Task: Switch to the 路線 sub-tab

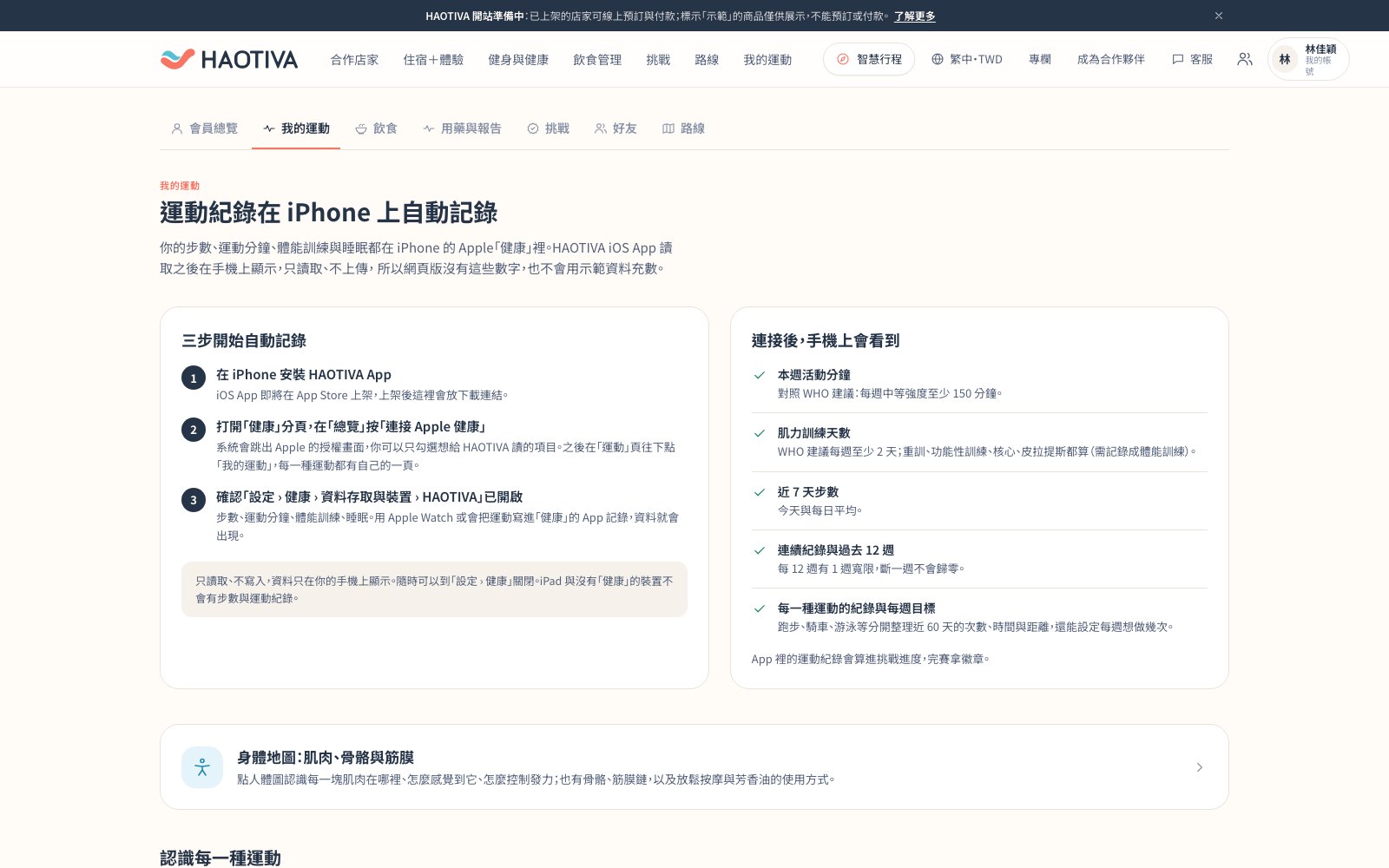Action: point(683,128)
